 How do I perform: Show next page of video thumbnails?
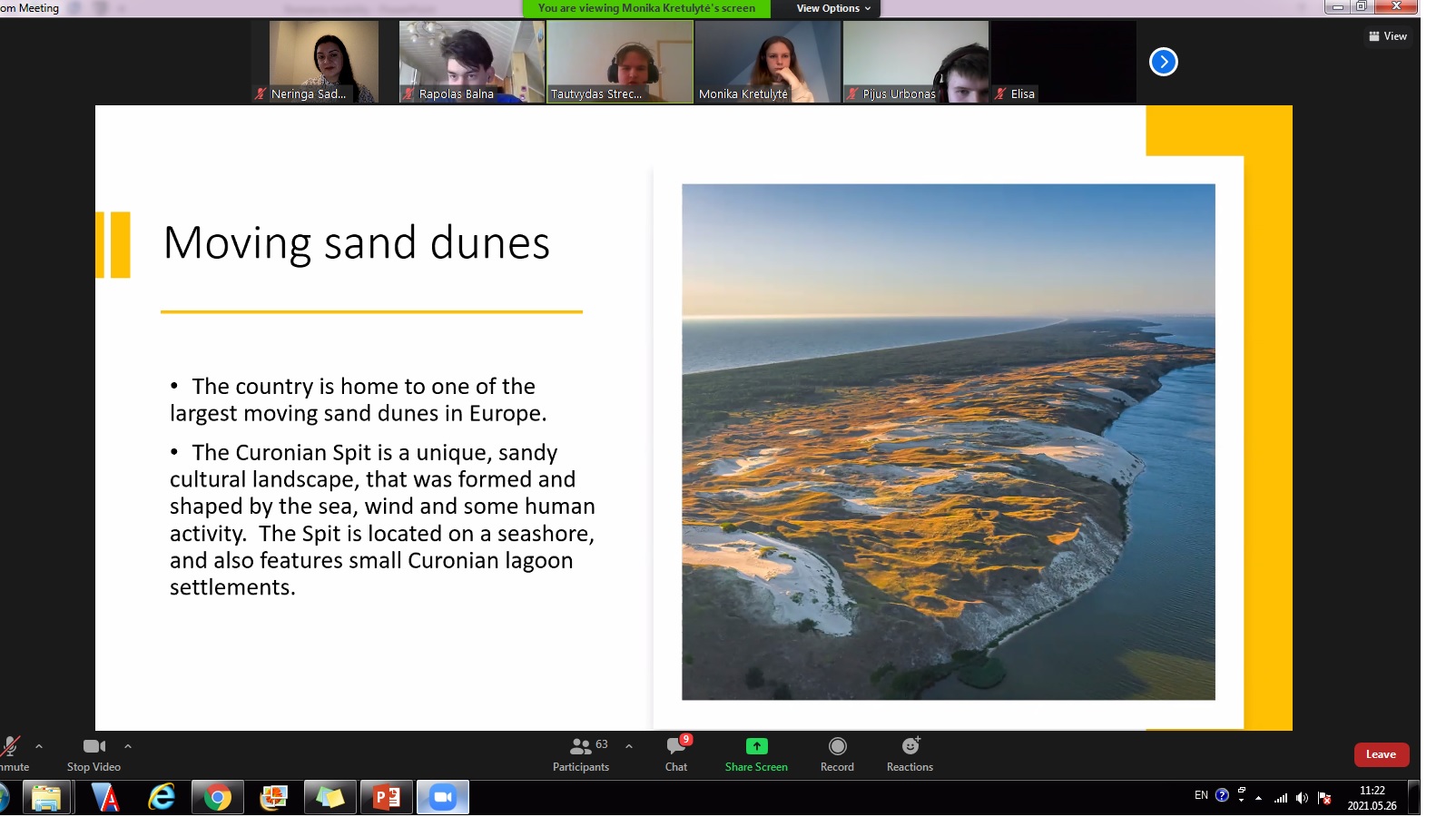coord(1163,62)
